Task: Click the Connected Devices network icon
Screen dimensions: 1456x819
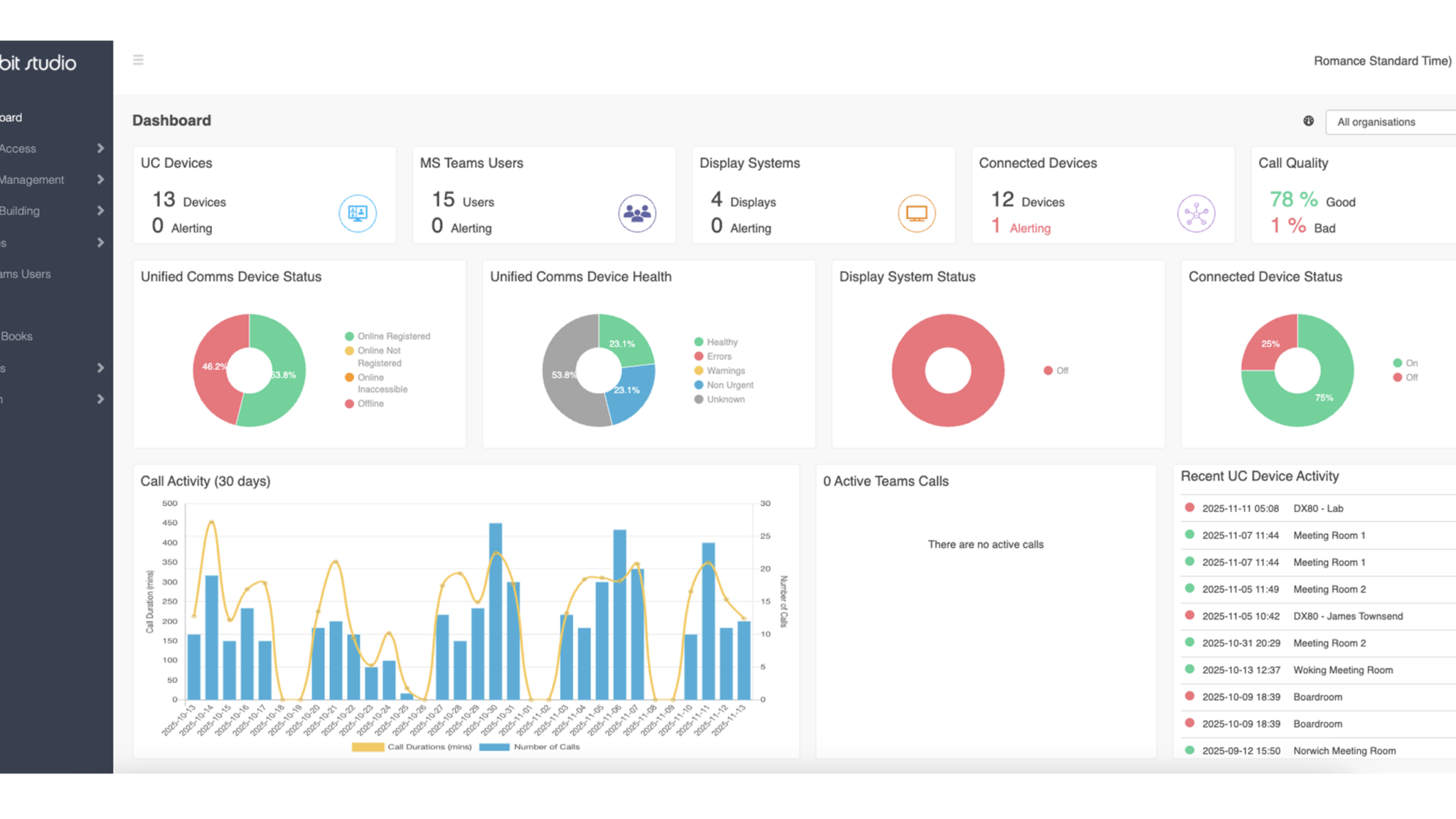Action: tap(1196, 213)
